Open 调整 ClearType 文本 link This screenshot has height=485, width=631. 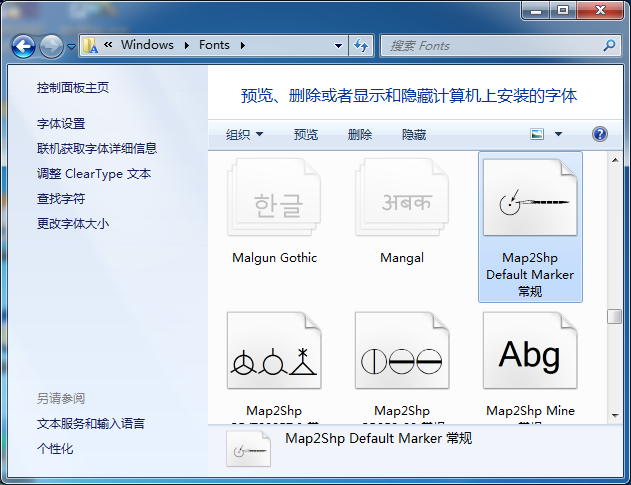tap(94, 174)
